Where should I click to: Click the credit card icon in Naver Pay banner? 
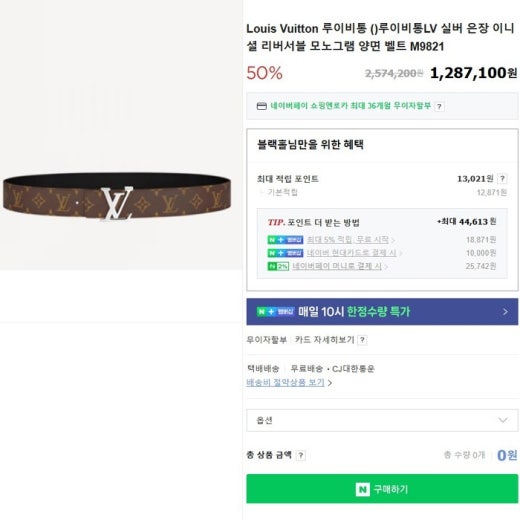262,106
